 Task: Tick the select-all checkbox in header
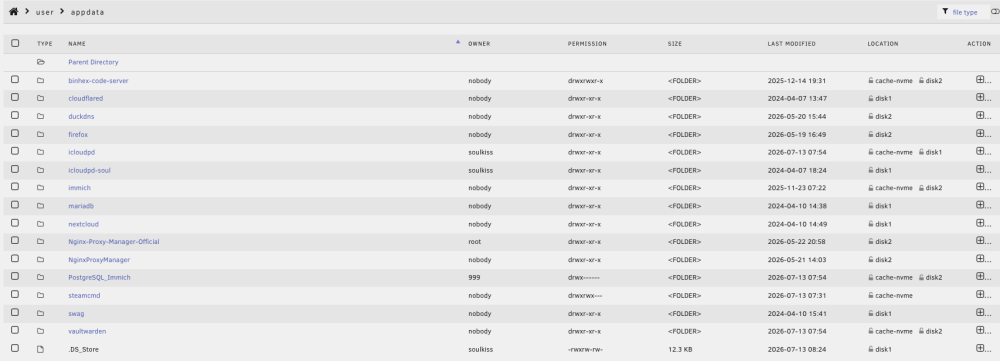coord(15,43)
